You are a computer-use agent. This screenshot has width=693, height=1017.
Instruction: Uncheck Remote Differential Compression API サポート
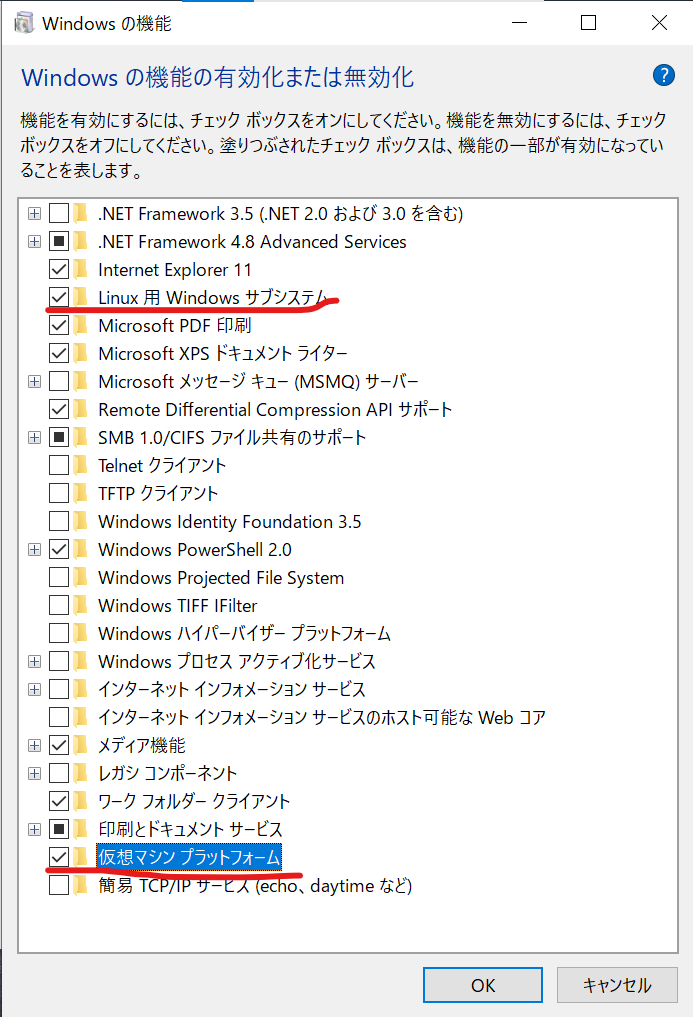point(59,409)
